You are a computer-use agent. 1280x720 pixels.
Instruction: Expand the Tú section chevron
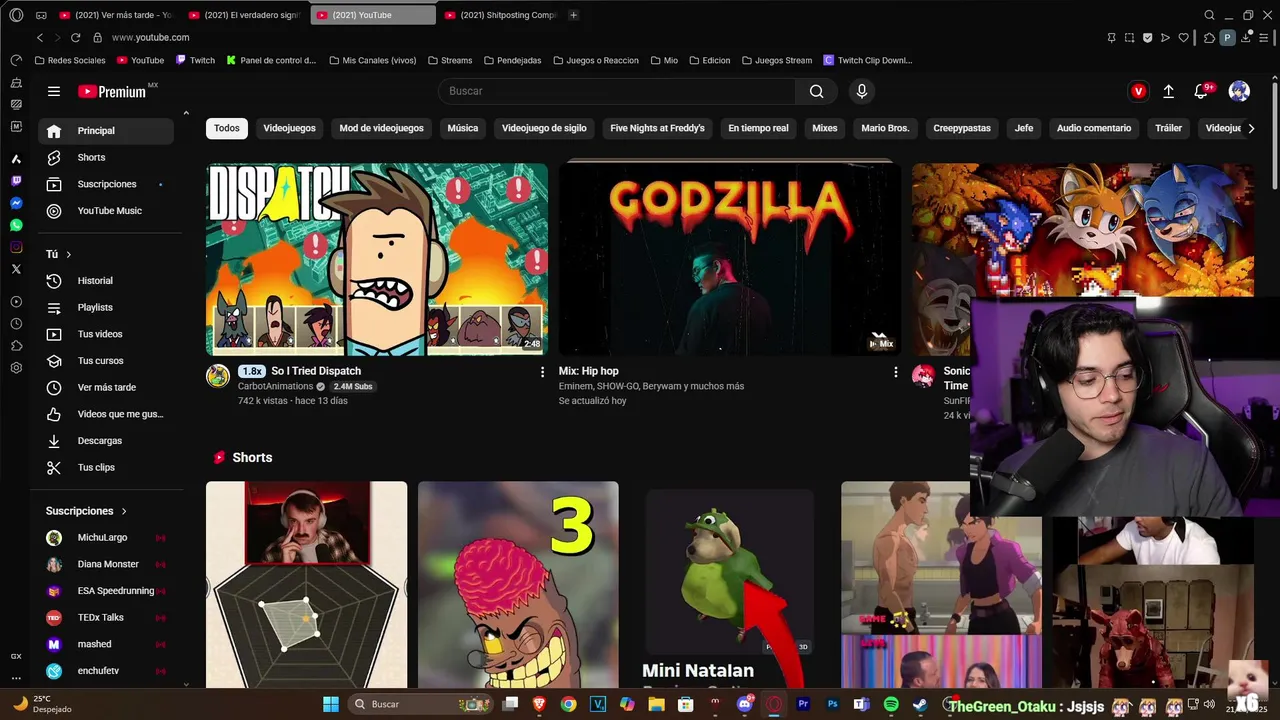[68, 255]
